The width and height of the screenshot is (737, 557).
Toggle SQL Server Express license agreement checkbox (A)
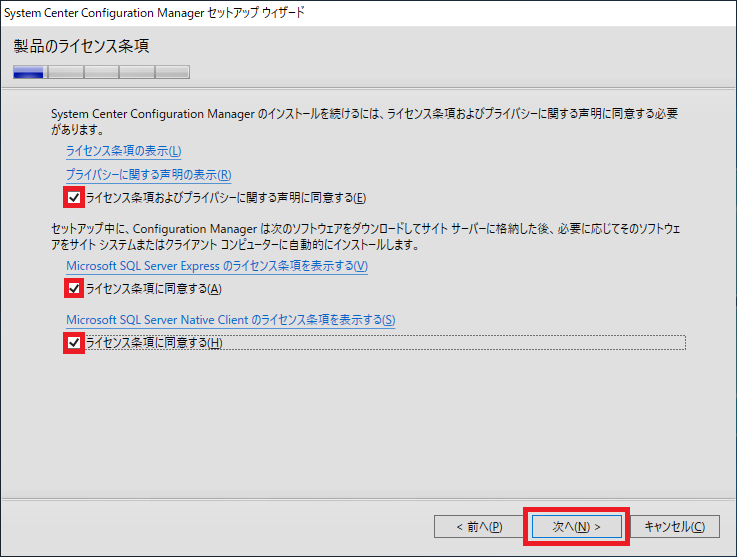[74, 288]
